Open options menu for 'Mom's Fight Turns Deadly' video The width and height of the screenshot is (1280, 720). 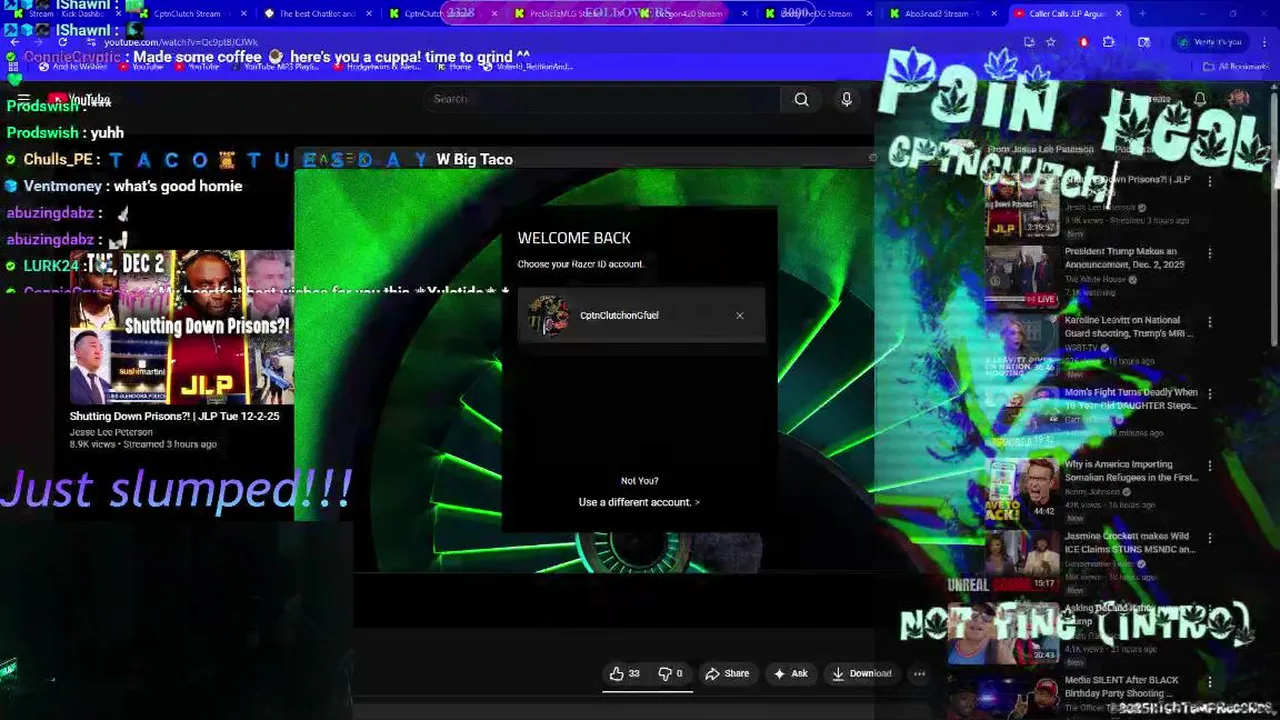click(1210, 394)
